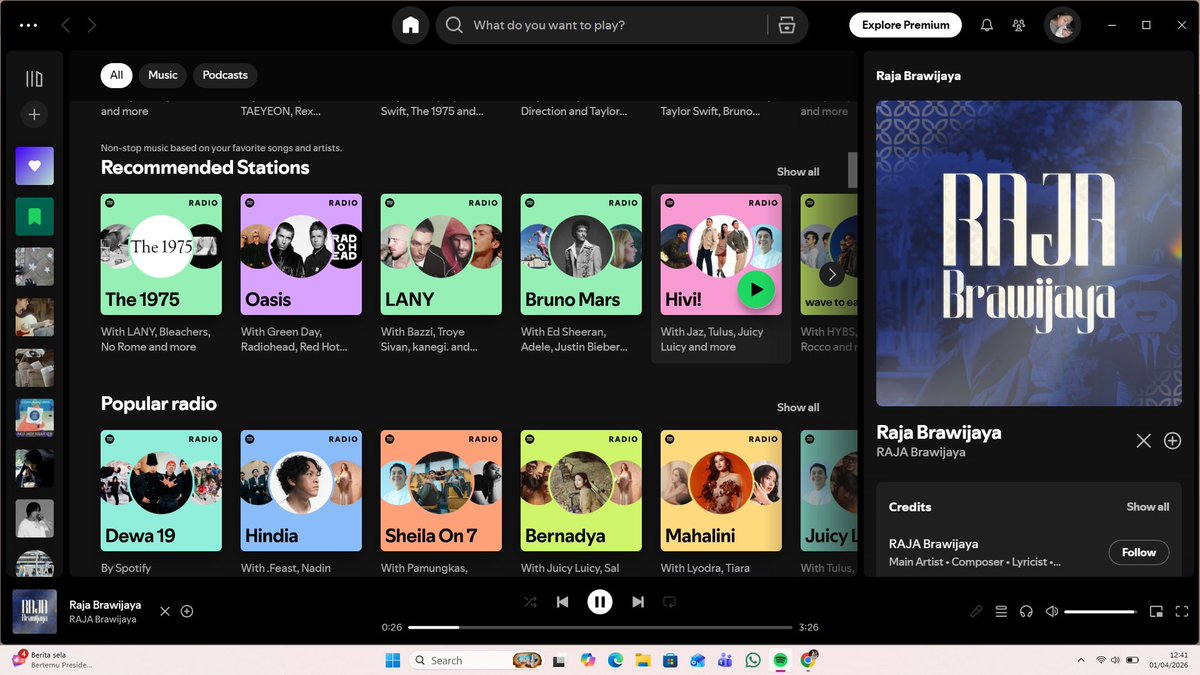Click the Raja Brawijaya album art in panel
Viewport: 1200px width, 675px height.
[x=1029, y=253]
